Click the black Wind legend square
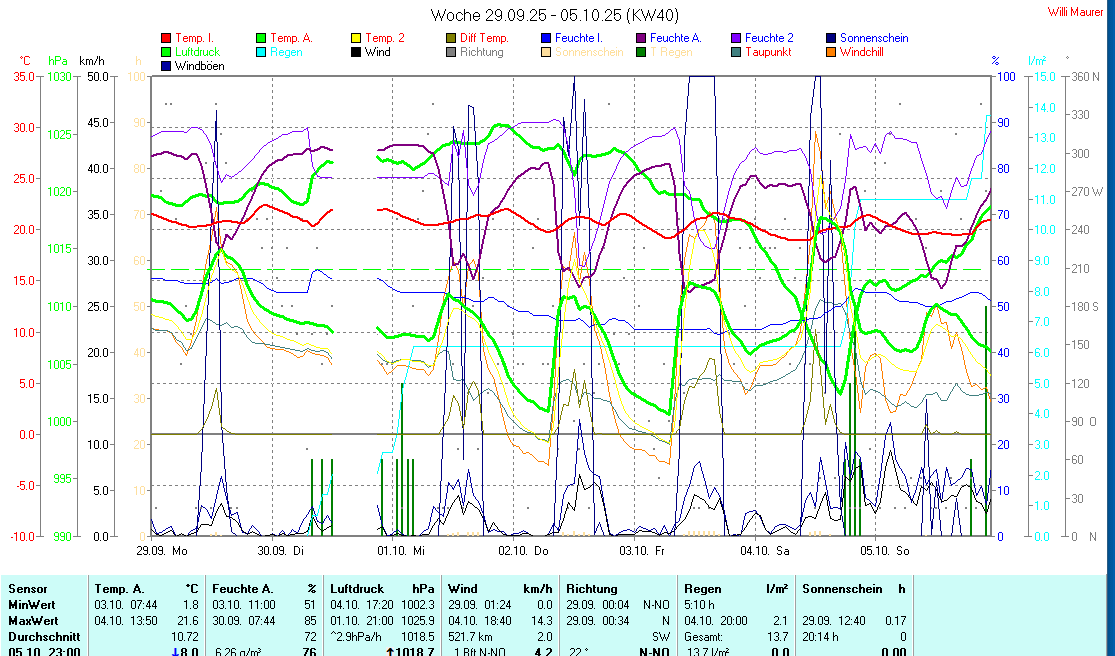The image size is (1115, 656). pyautogui.click(x=356, y=52)
